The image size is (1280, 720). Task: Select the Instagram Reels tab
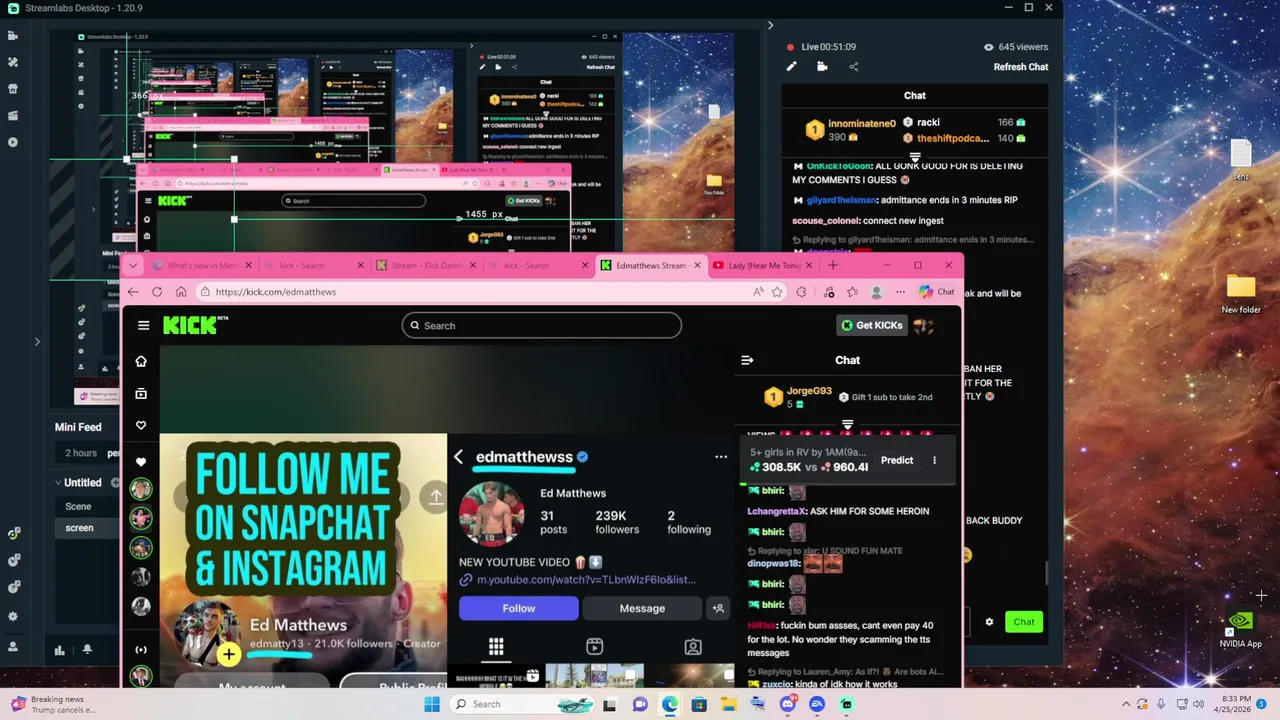[594, 647]
